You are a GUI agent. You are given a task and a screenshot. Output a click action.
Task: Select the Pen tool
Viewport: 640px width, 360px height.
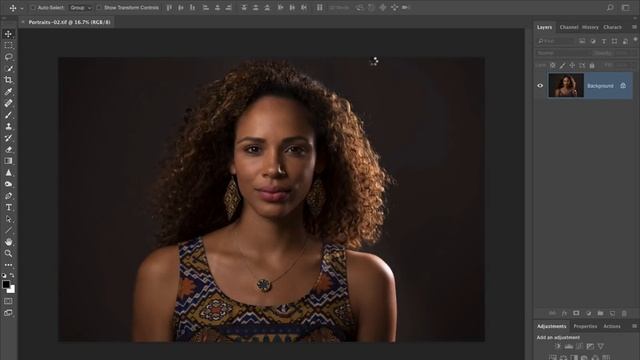(8, 196)
